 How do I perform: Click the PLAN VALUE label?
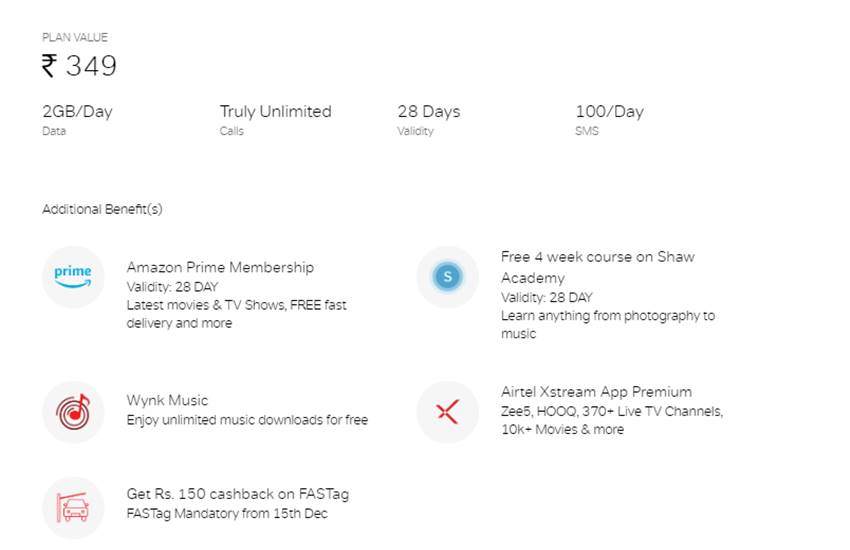coord(75,37)
